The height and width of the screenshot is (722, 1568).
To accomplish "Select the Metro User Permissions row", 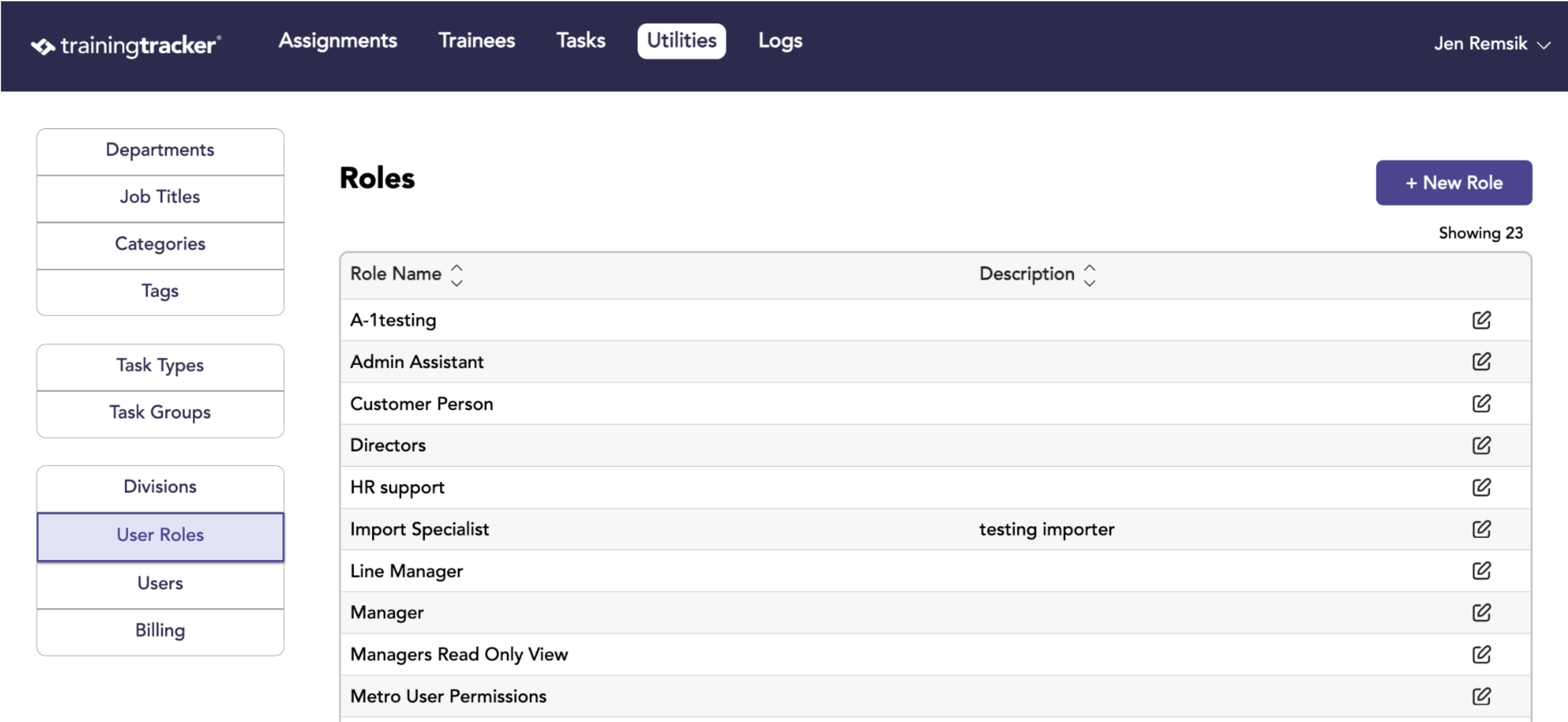I will (x=935, y=696).
